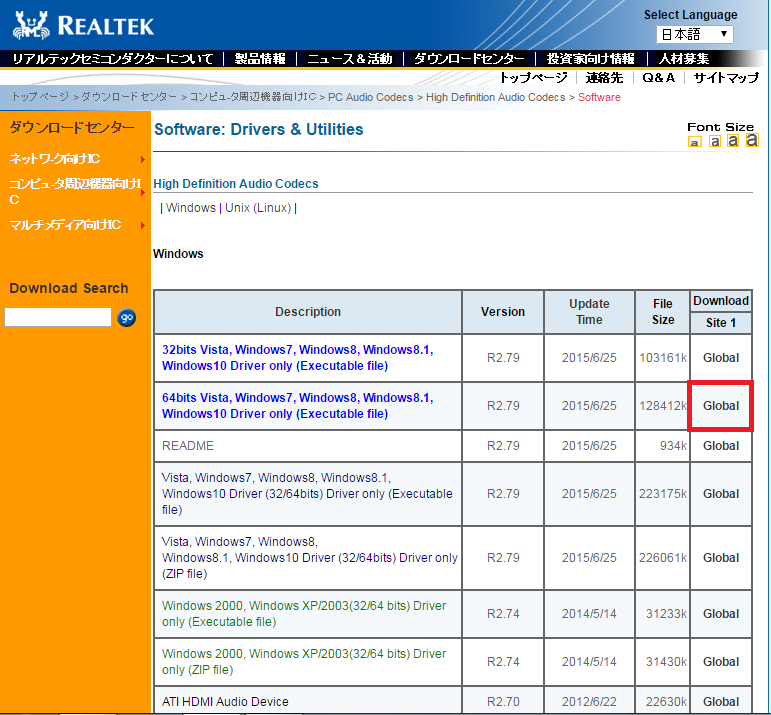This screenshot has width=771, height=715.
Task: Click 32/64bits Driver only ZIP file description
Action: tap(310, 558)
